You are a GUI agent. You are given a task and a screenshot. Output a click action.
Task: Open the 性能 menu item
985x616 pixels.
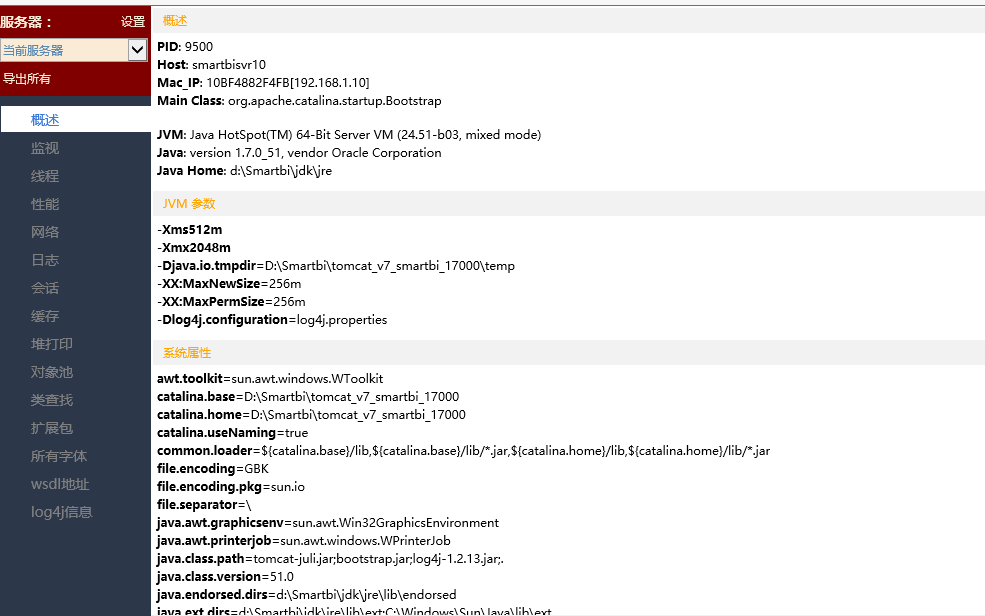pyautogui.click(x=45, y=204)
